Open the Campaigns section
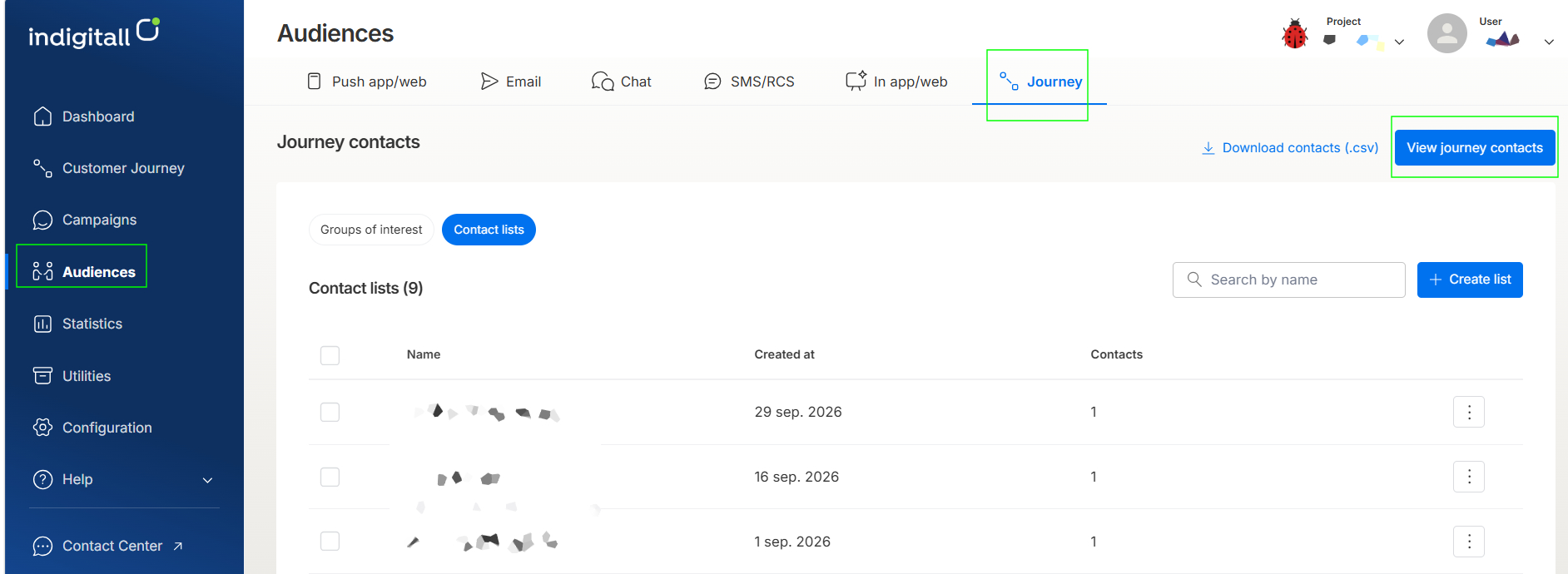The height and width of the screenshot is (574, 1568). pyautogui.click(x=99, y=220)
